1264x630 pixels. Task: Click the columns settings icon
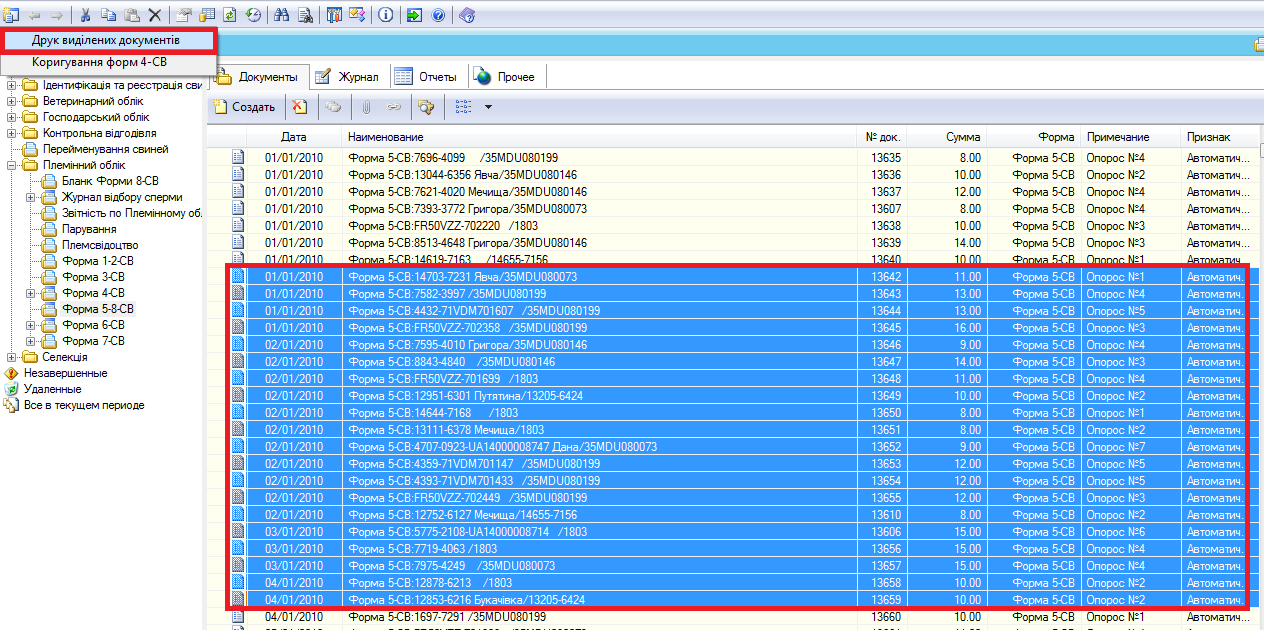[334, 15]
